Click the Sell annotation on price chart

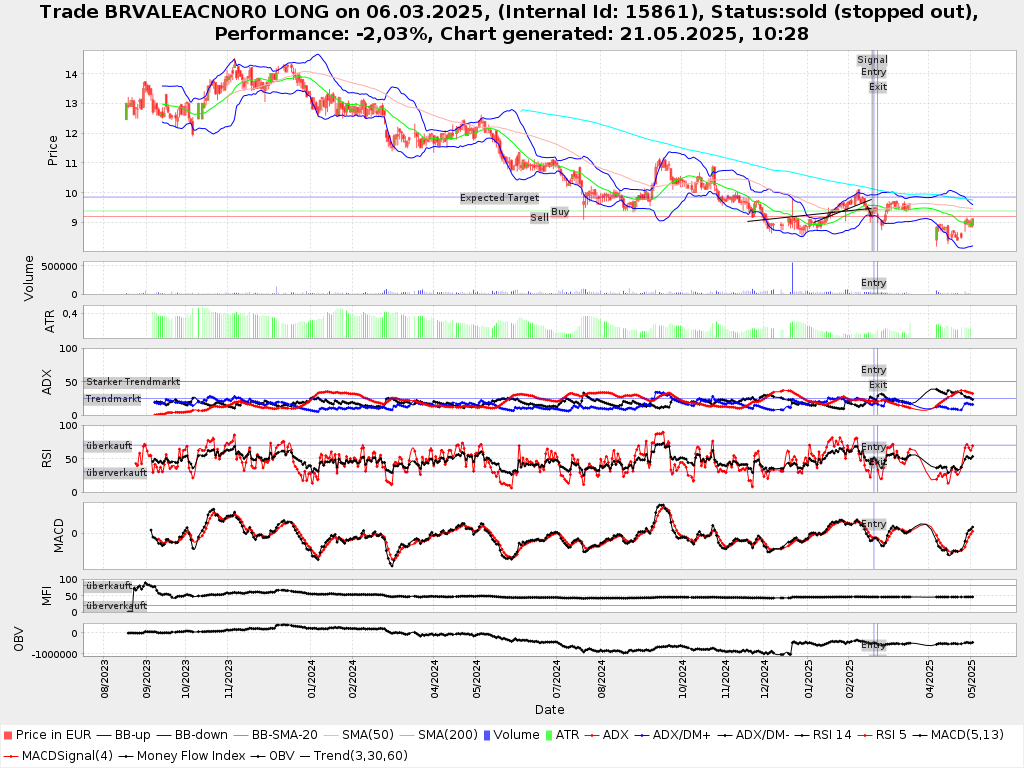pyautogui.click(x=539, y=217)
